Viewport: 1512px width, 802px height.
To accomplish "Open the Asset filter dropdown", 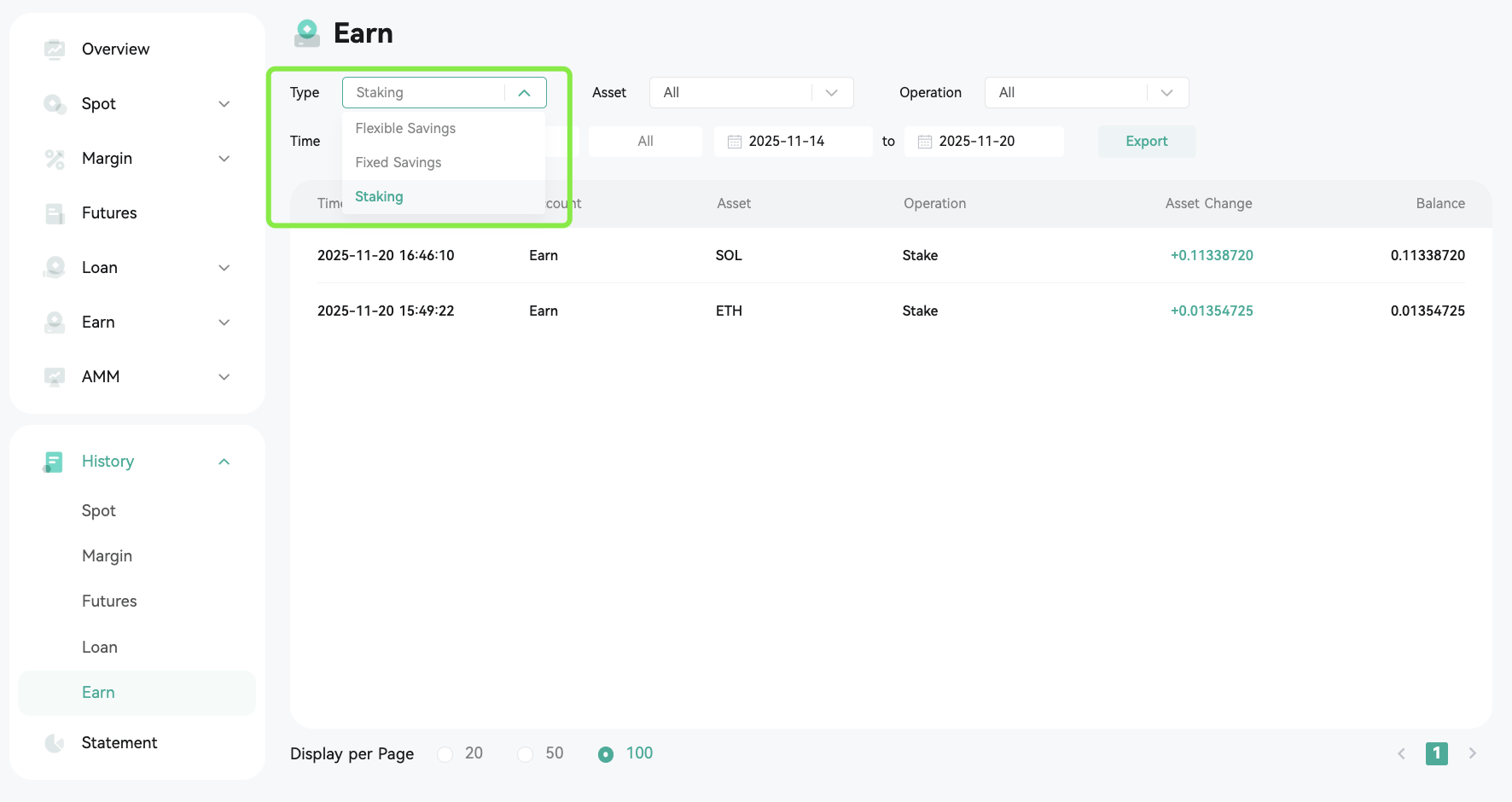I will point(751,92).
